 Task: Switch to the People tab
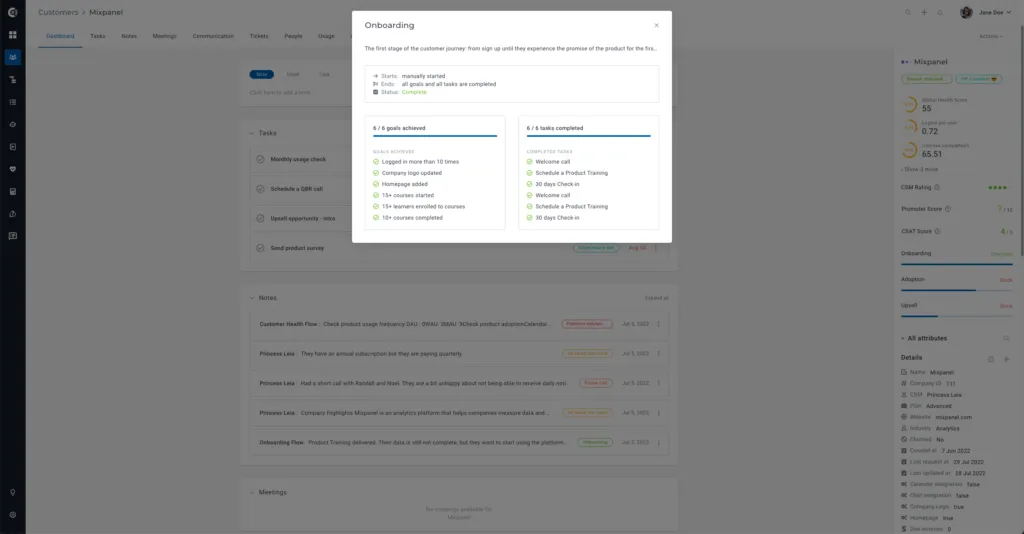[293, 36]
